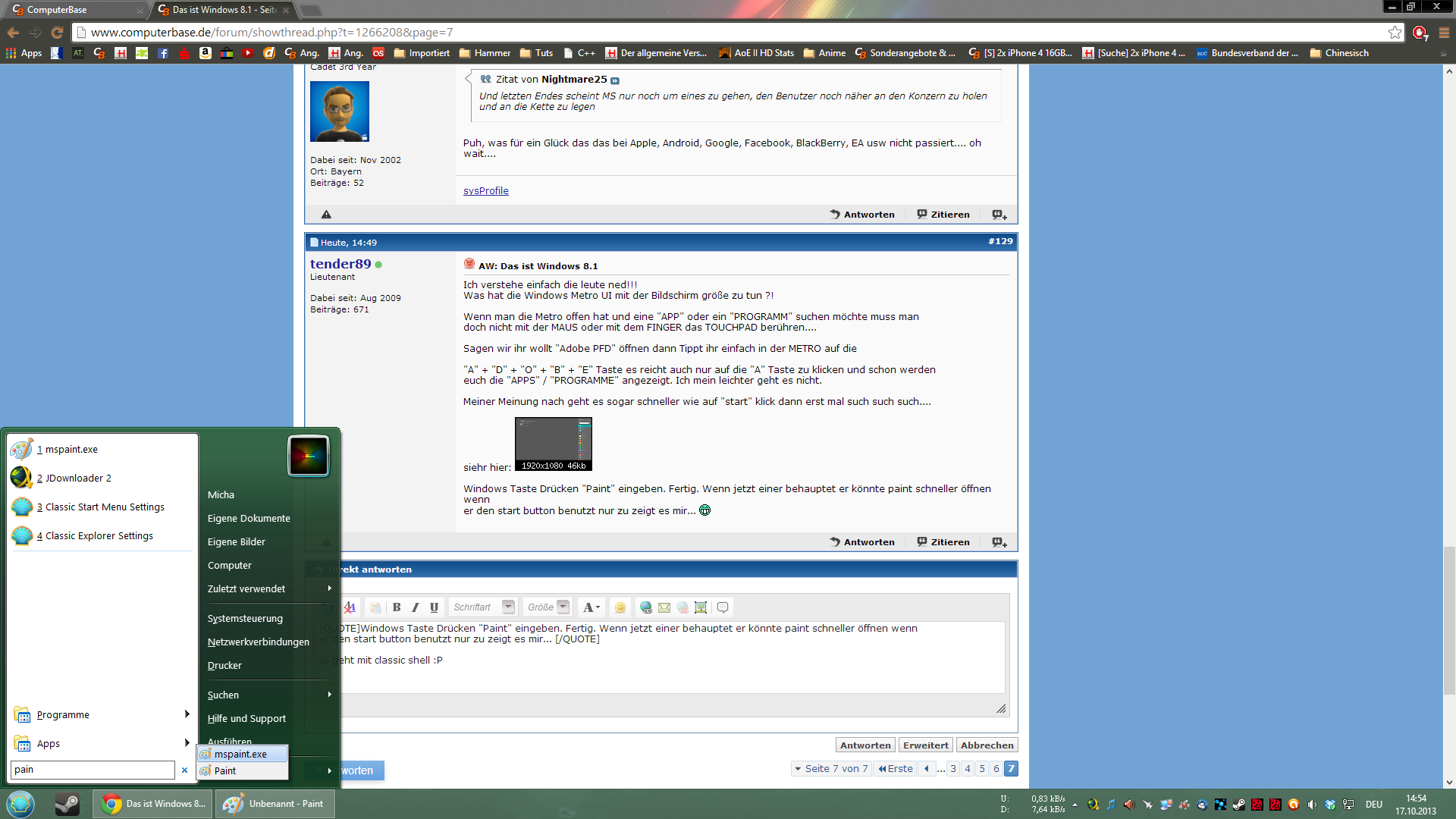
Task: Open the Schriftart font dropdown
Action: 508,607
